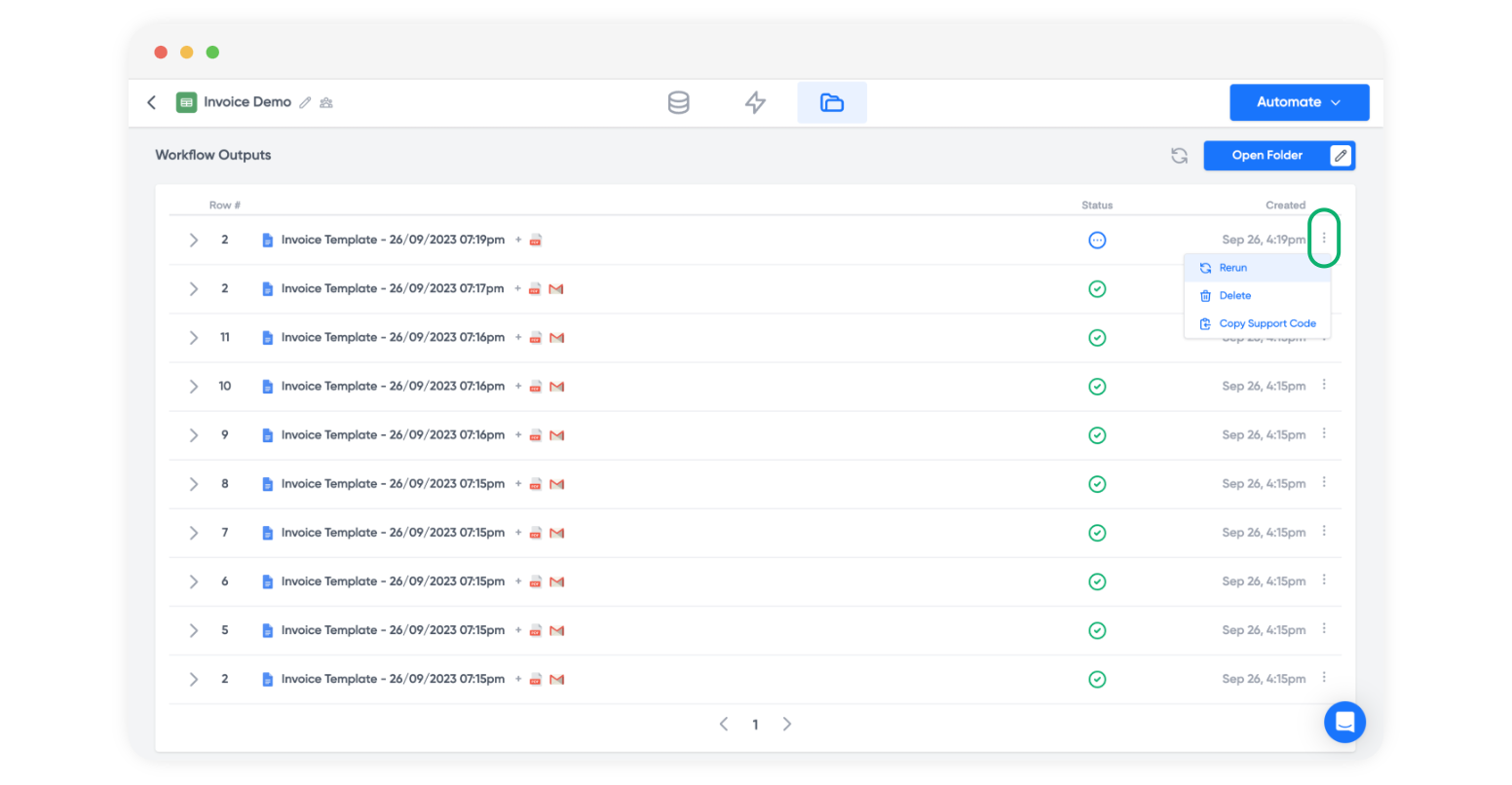
Task: Click the Open Folder button
Action: [1266, 156]
